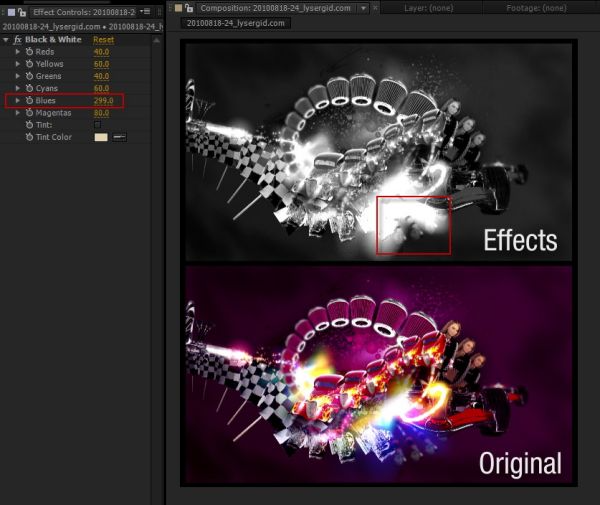Click the Blues value 299.0
The width and height of the screenshot is (600, 505).
[103, 101]
